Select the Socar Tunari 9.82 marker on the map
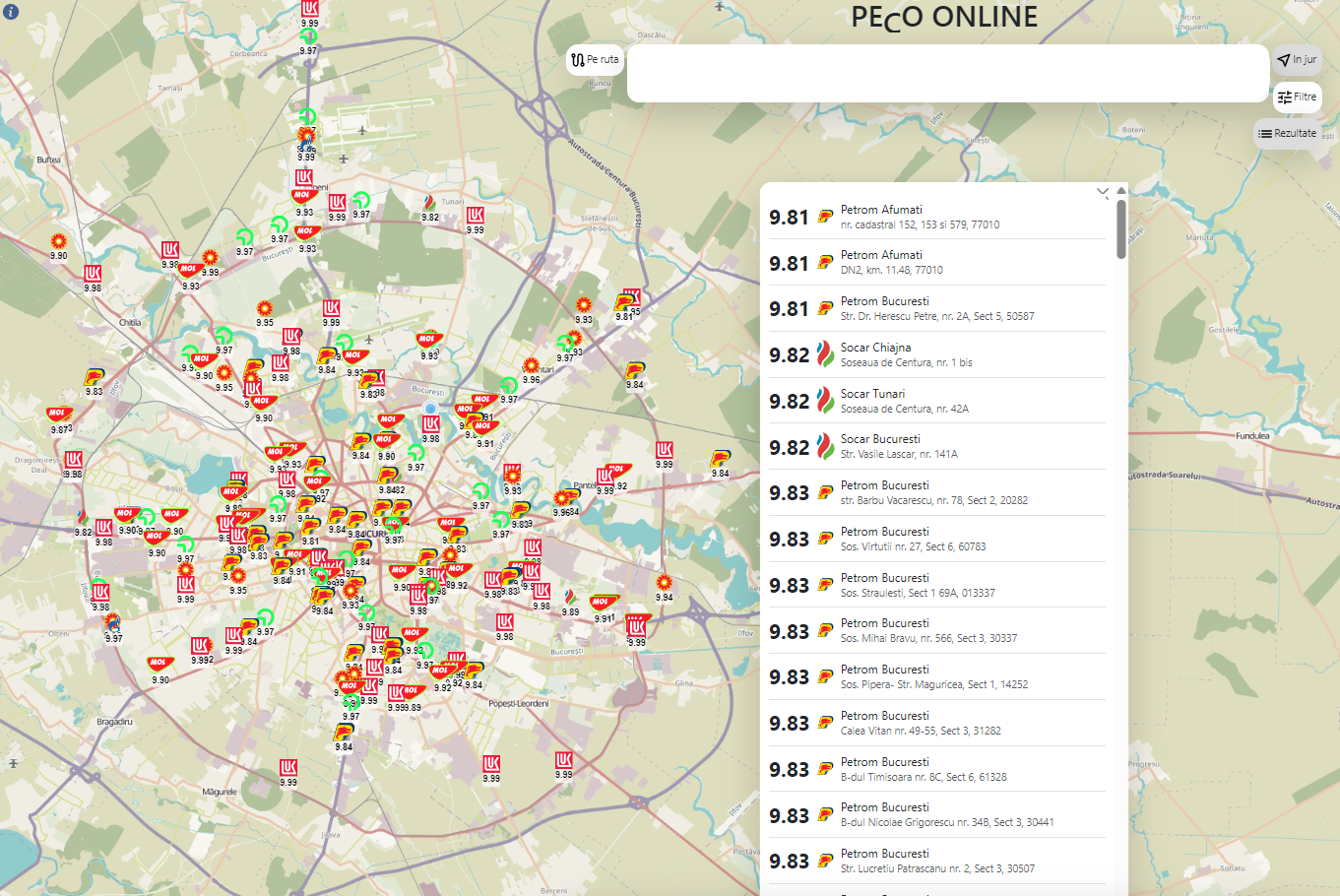This screenshot has width=1340, height=896. tap(429, 204)
